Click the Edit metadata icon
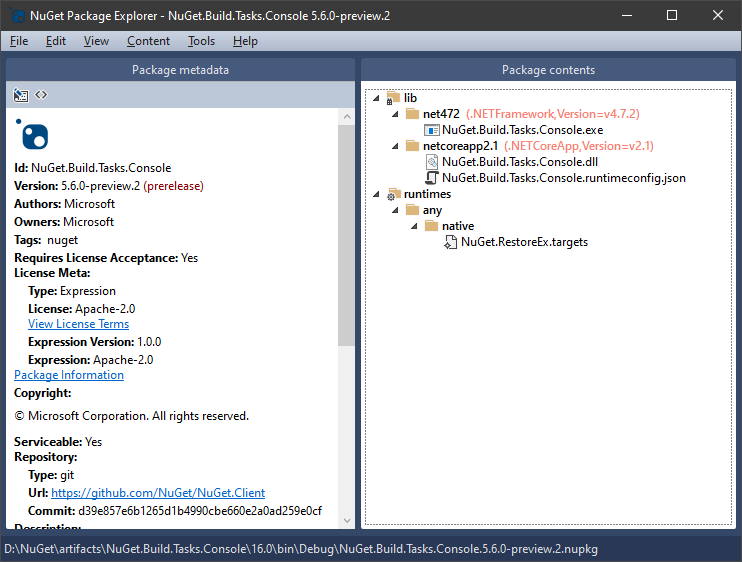The width and height of the screenshot is (742, 562). coord(20,95)
